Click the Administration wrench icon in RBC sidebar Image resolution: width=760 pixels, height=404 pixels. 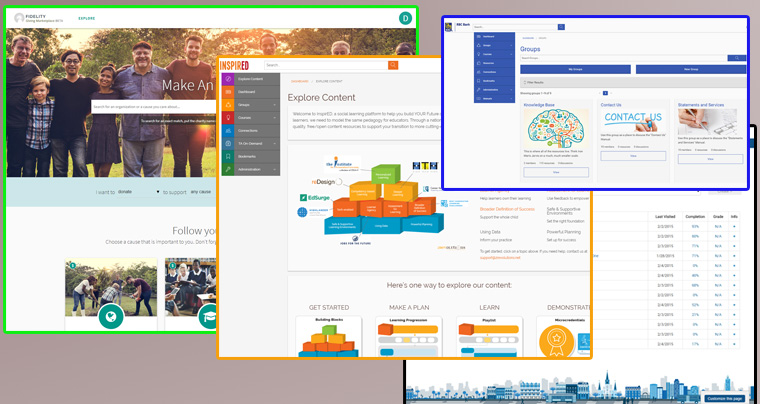coord(478,90)
